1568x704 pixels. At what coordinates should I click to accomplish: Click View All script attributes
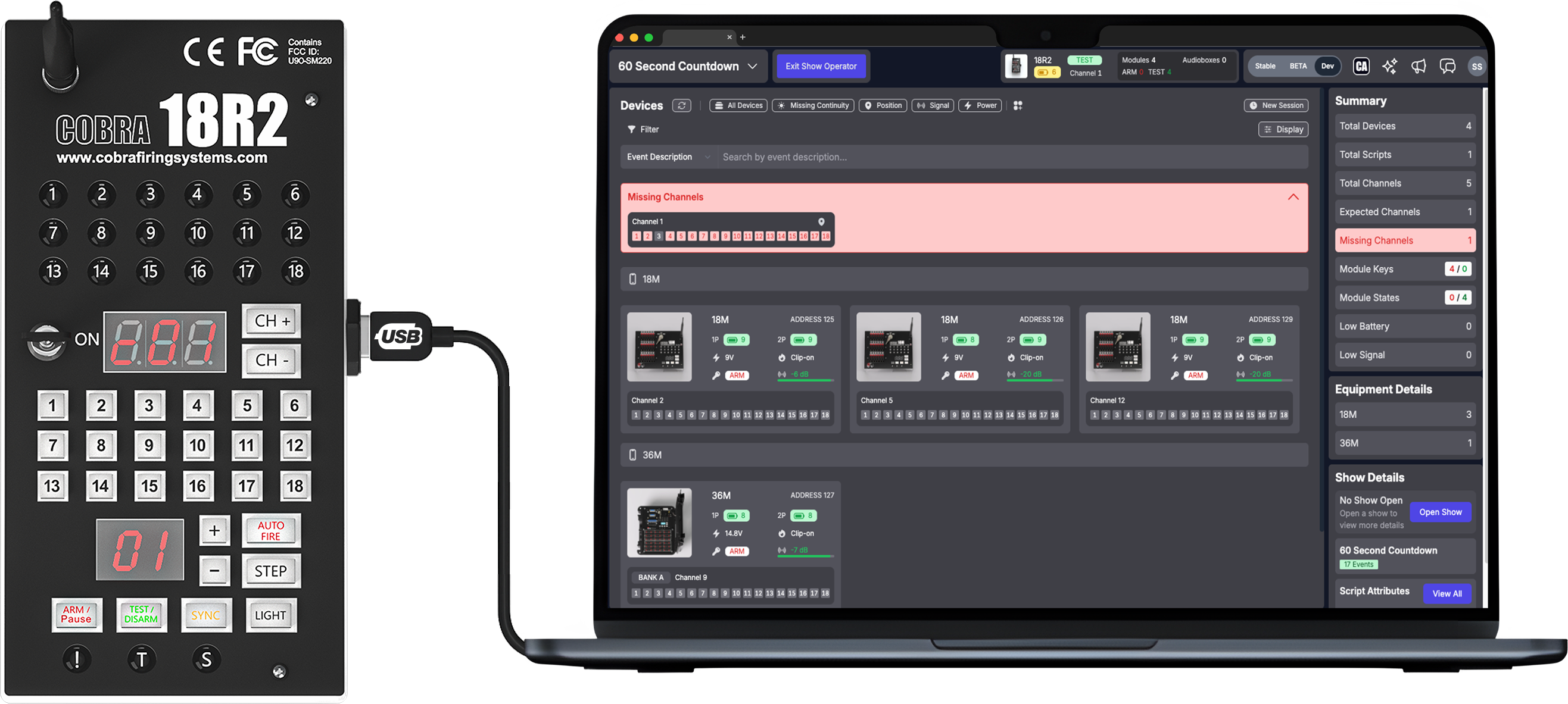click(x=1447, y=593)
